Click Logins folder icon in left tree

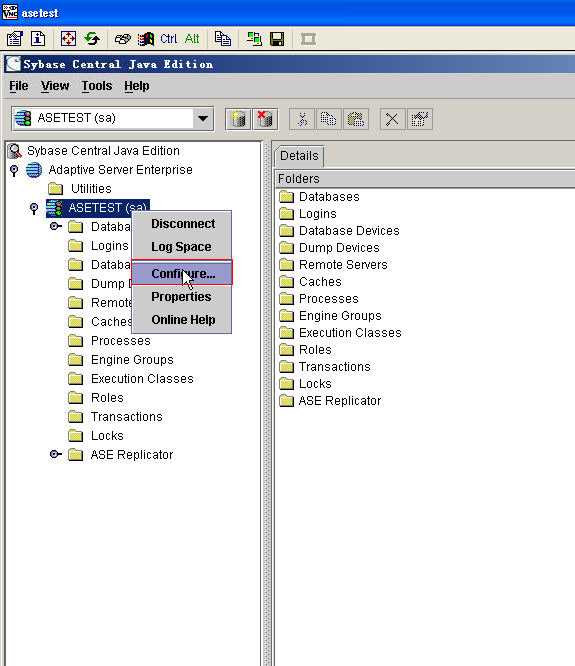tap(76, 246)
